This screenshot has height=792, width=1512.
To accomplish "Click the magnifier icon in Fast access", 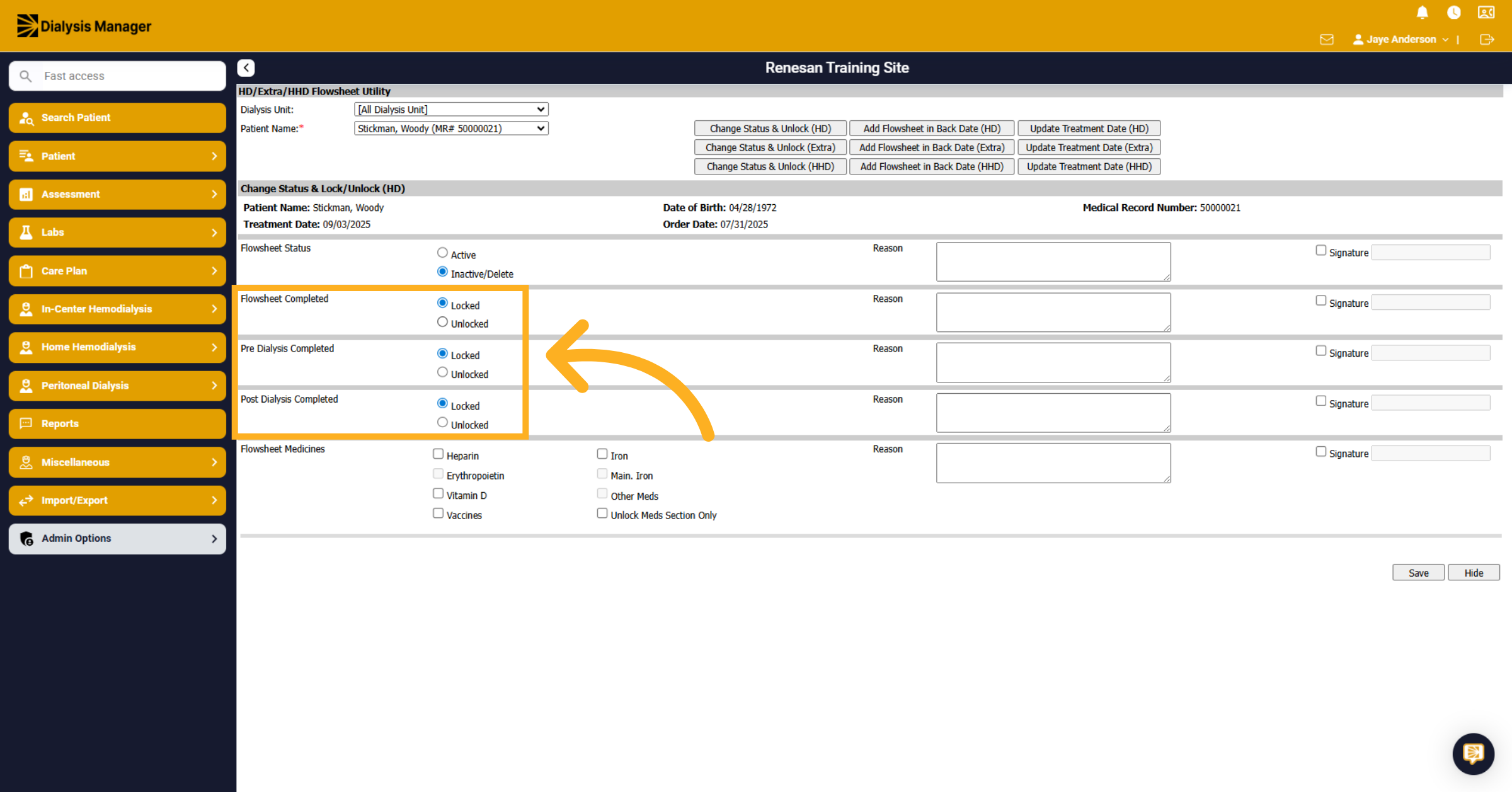I will (26, 76).
